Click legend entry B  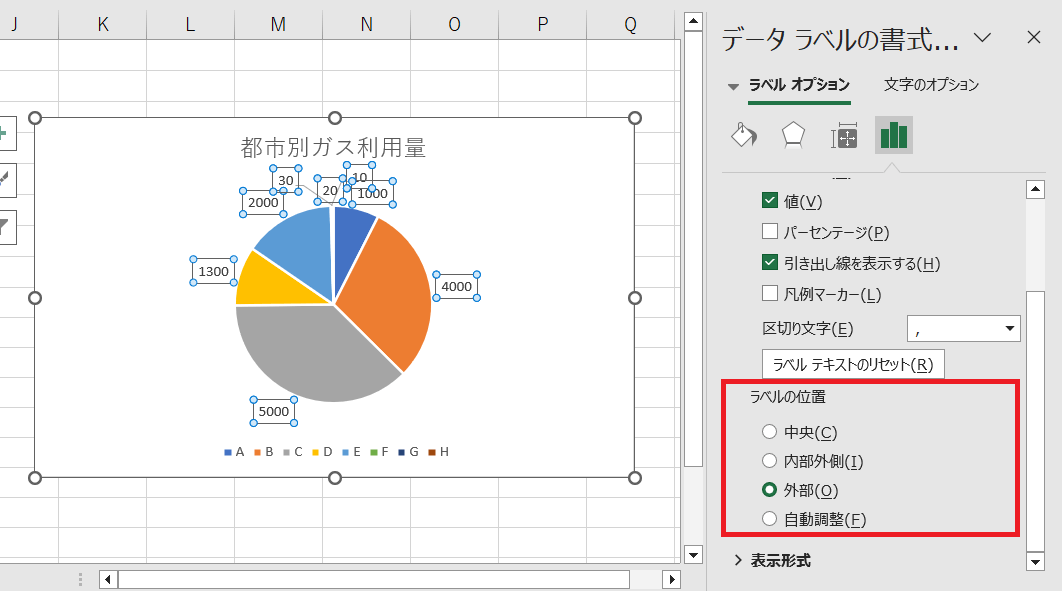pyautogui.click(x=263, y=452)
